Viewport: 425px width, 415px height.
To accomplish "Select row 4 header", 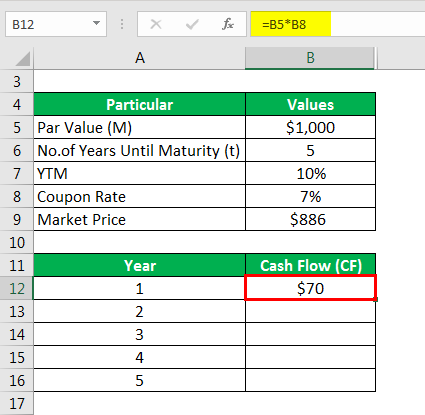I will 17,104.
